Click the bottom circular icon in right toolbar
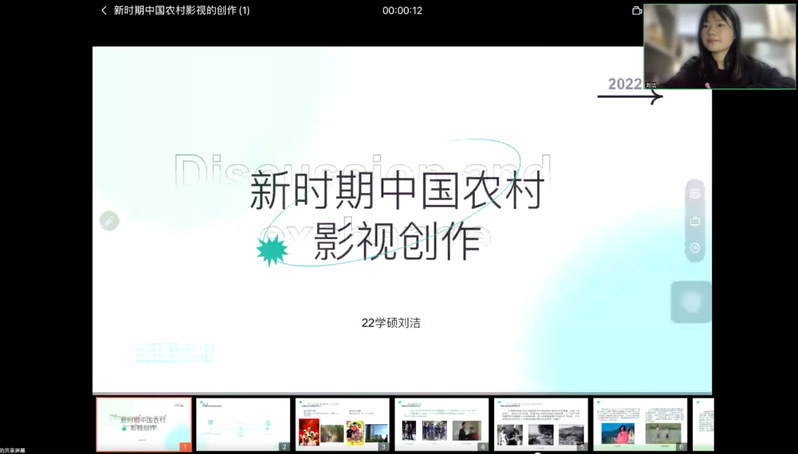This screenshot has height=454, width=798. tap(695, 248)
